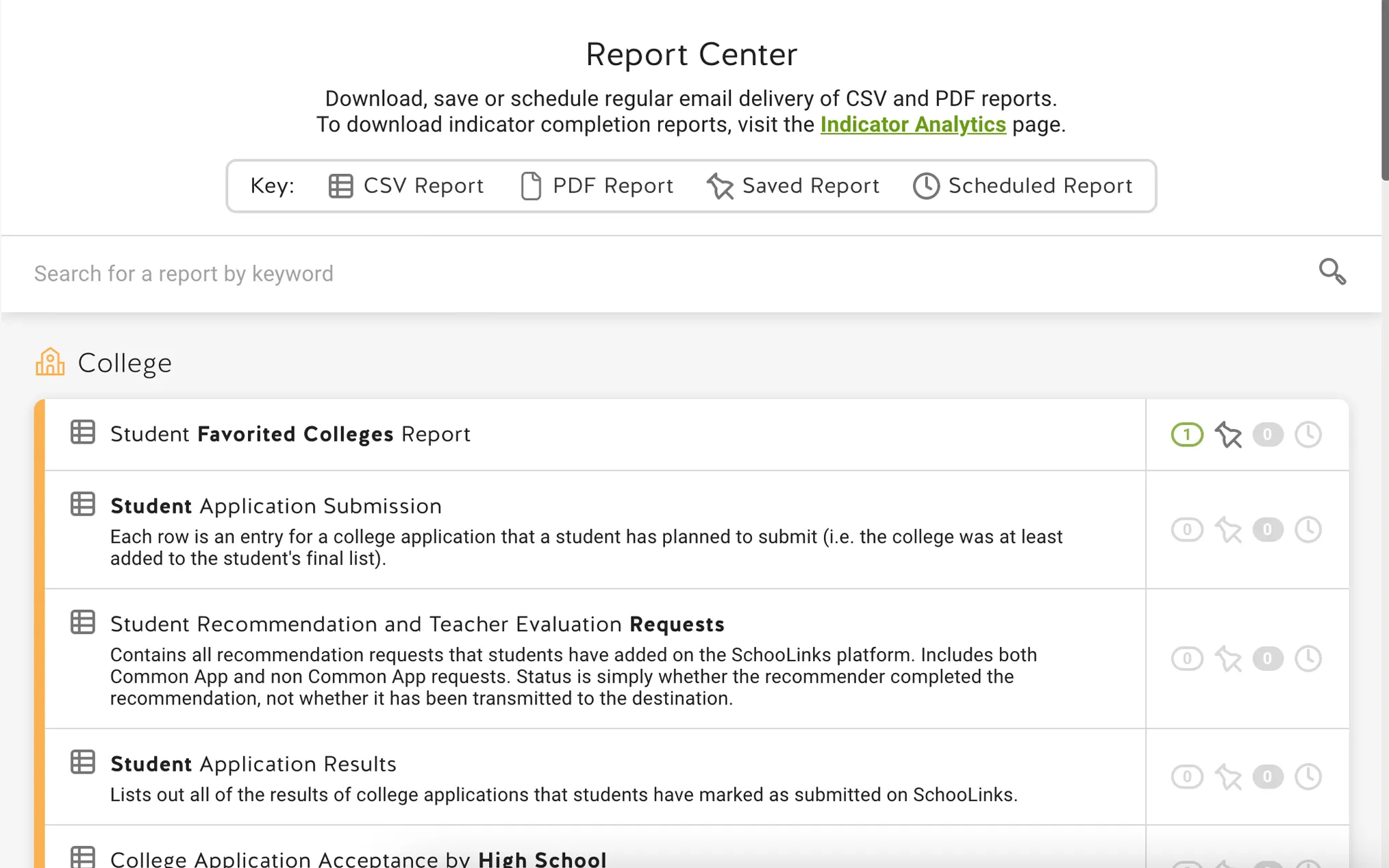Click the 'Lists out all of the results' description
This screenshot has height=868, width=1389.
click(x=564, y=795)
